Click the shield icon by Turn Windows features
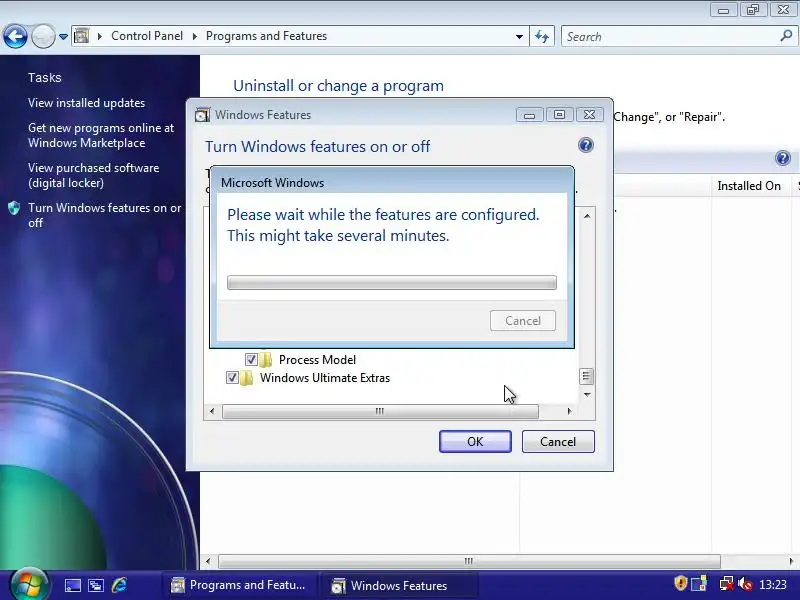 click(14, 208)
